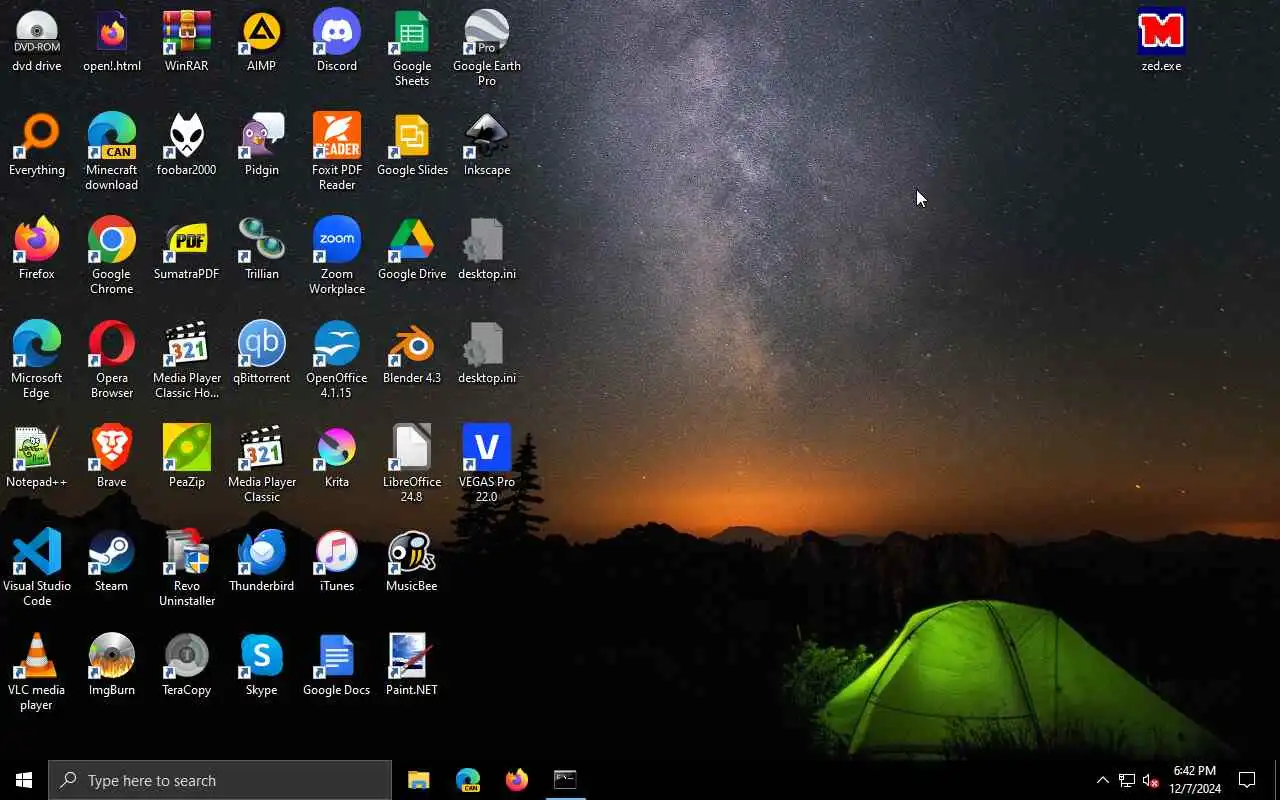Select the zed.exe desktop icon

click(1161, 41)
